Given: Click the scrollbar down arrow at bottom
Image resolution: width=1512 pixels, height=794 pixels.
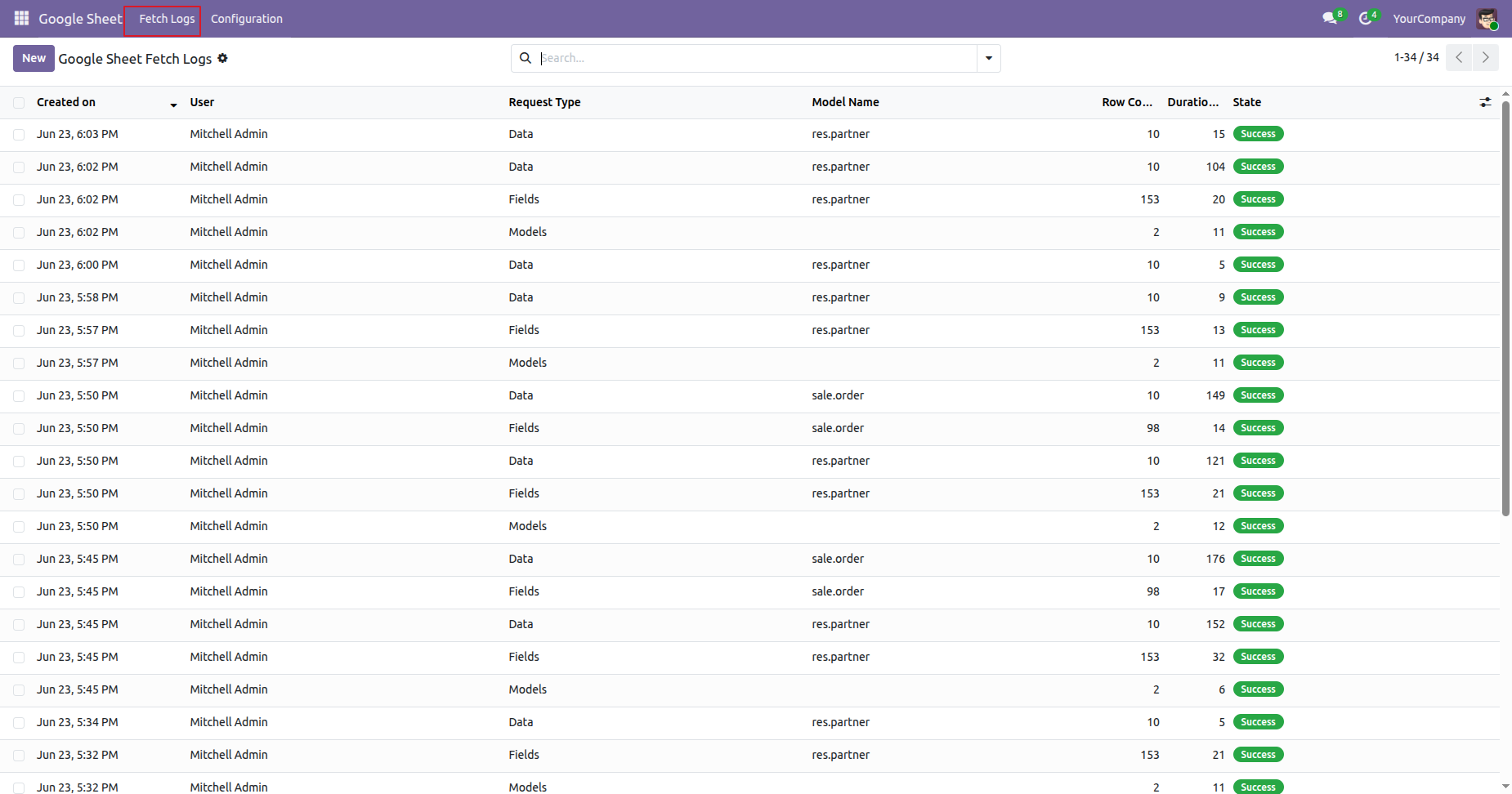Looking at the screenshot, I should [1505, 786].
